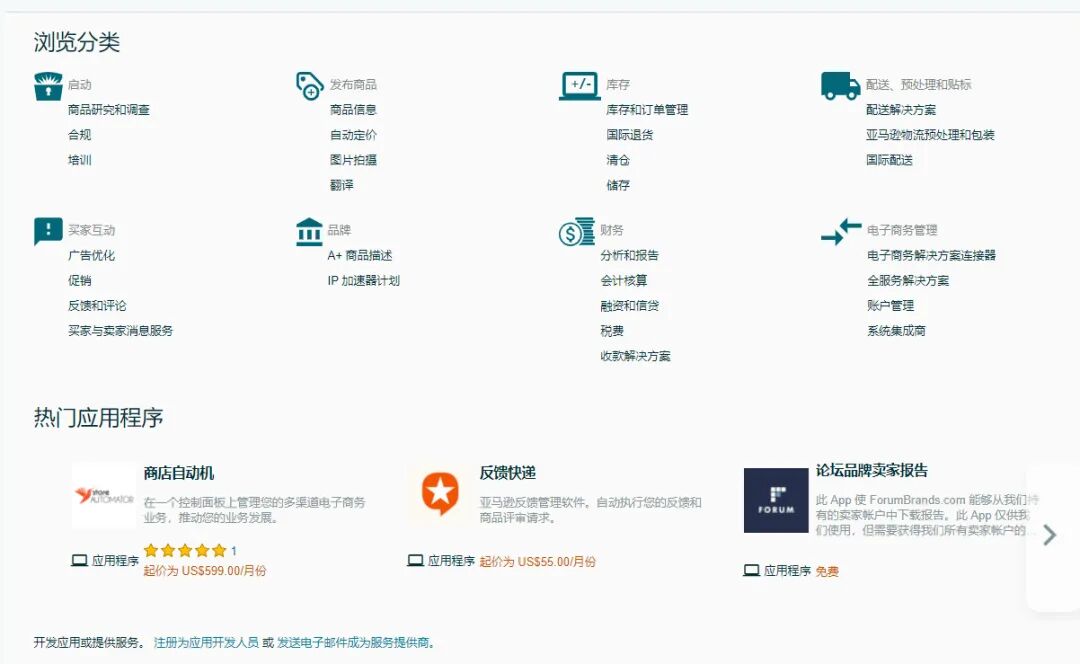Open the 商店自动机 Store Automator logo
This screenshot has width=1080, height=664.
tap(104, 493)
